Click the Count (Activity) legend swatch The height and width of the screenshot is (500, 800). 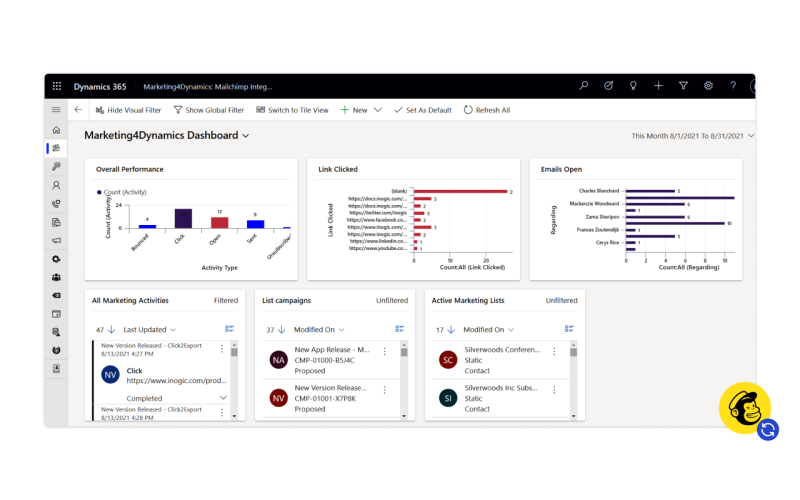99,192
